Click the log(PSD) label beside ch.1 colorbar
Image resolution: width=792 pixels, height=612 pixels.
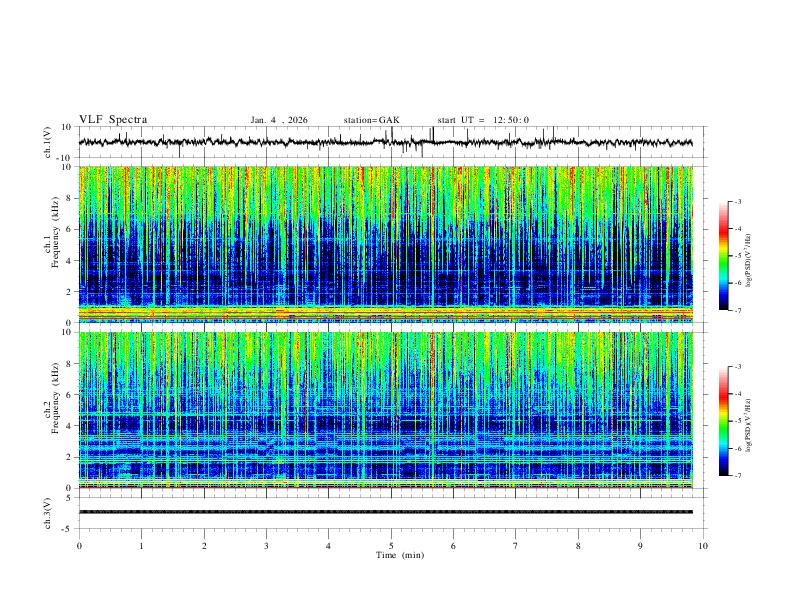(x=749, y=261)
